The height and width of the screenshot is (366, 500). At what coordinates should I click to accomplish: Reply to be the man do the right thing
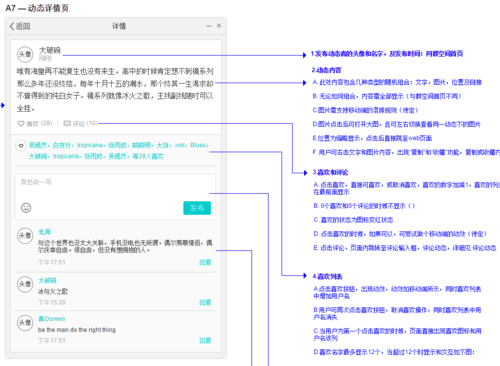click(x=205, y=340)
